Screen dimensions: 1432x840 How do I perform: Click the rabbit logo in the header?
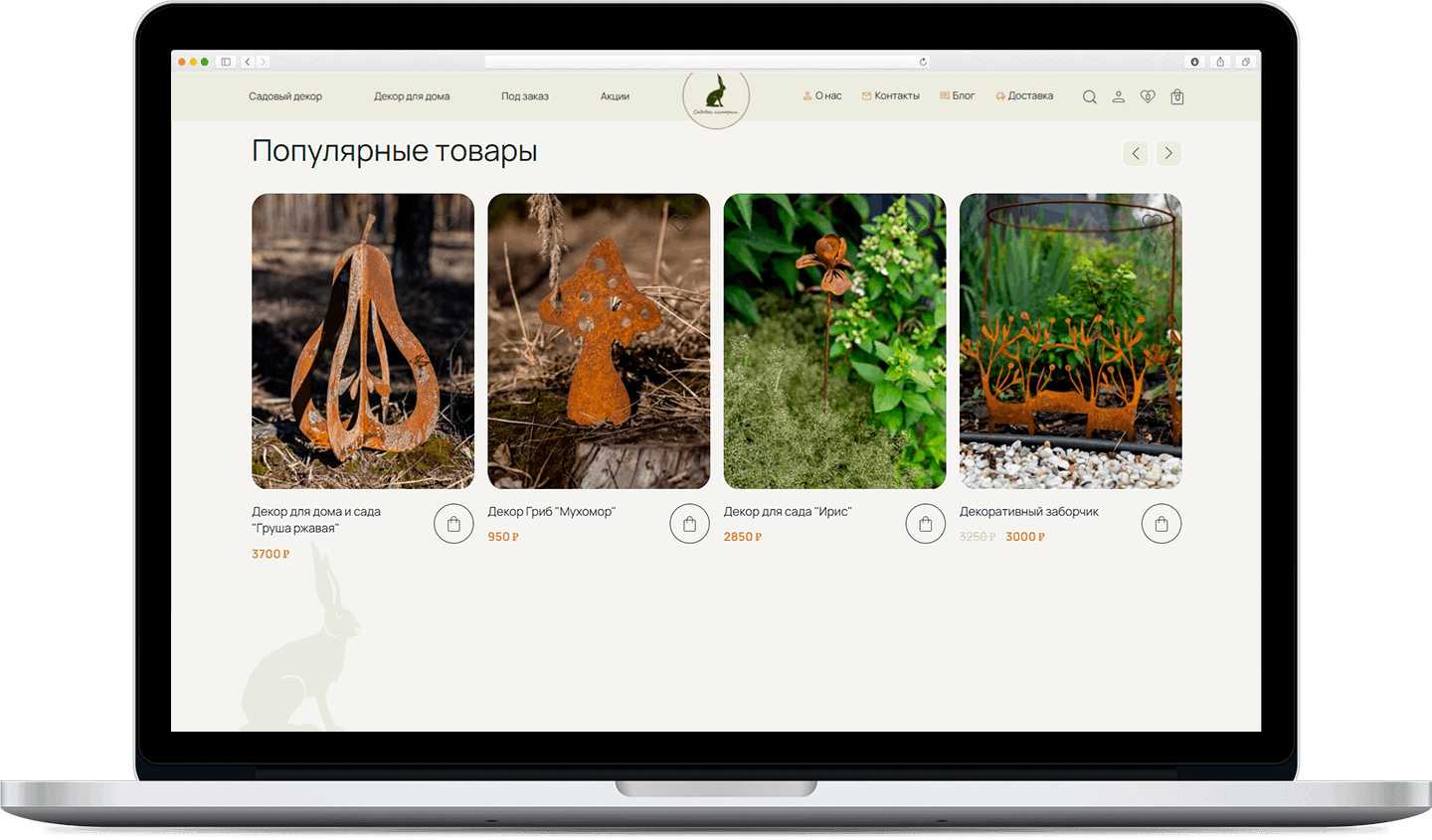pyautogui.click(x=715, y=97)
